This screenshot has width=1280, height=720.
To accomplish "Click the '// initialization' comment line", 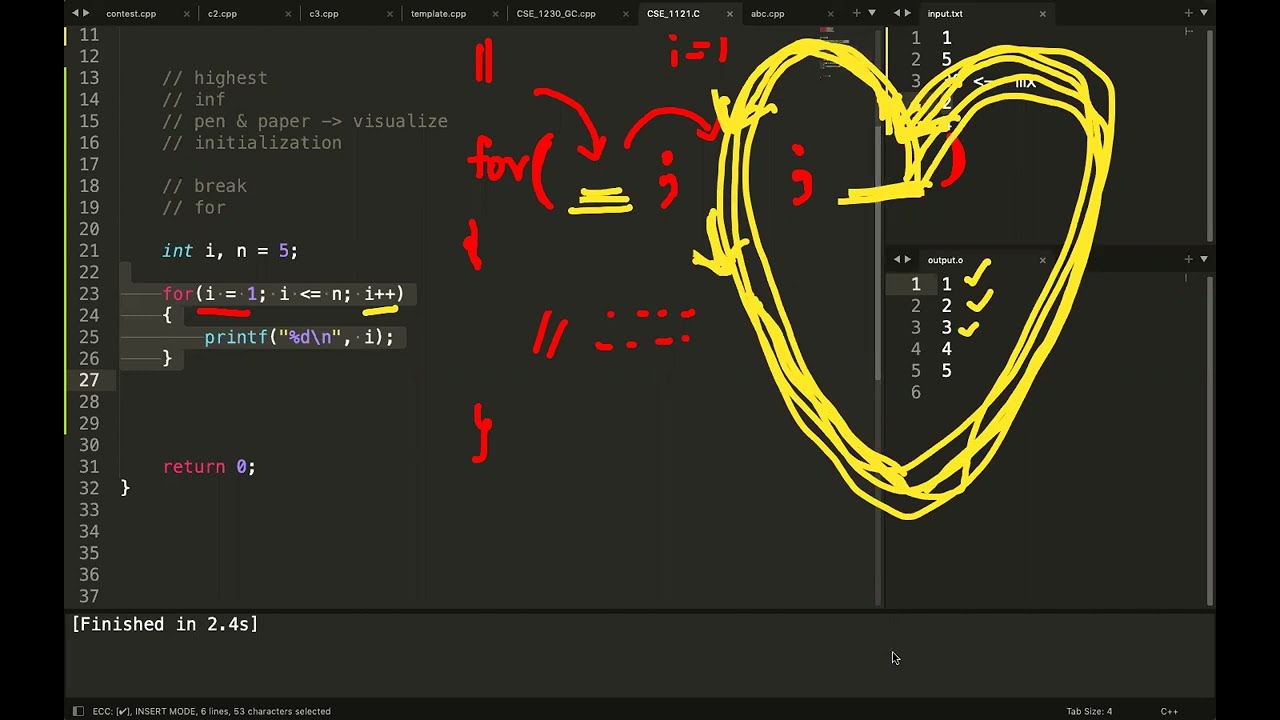I will tap(252, 142).
